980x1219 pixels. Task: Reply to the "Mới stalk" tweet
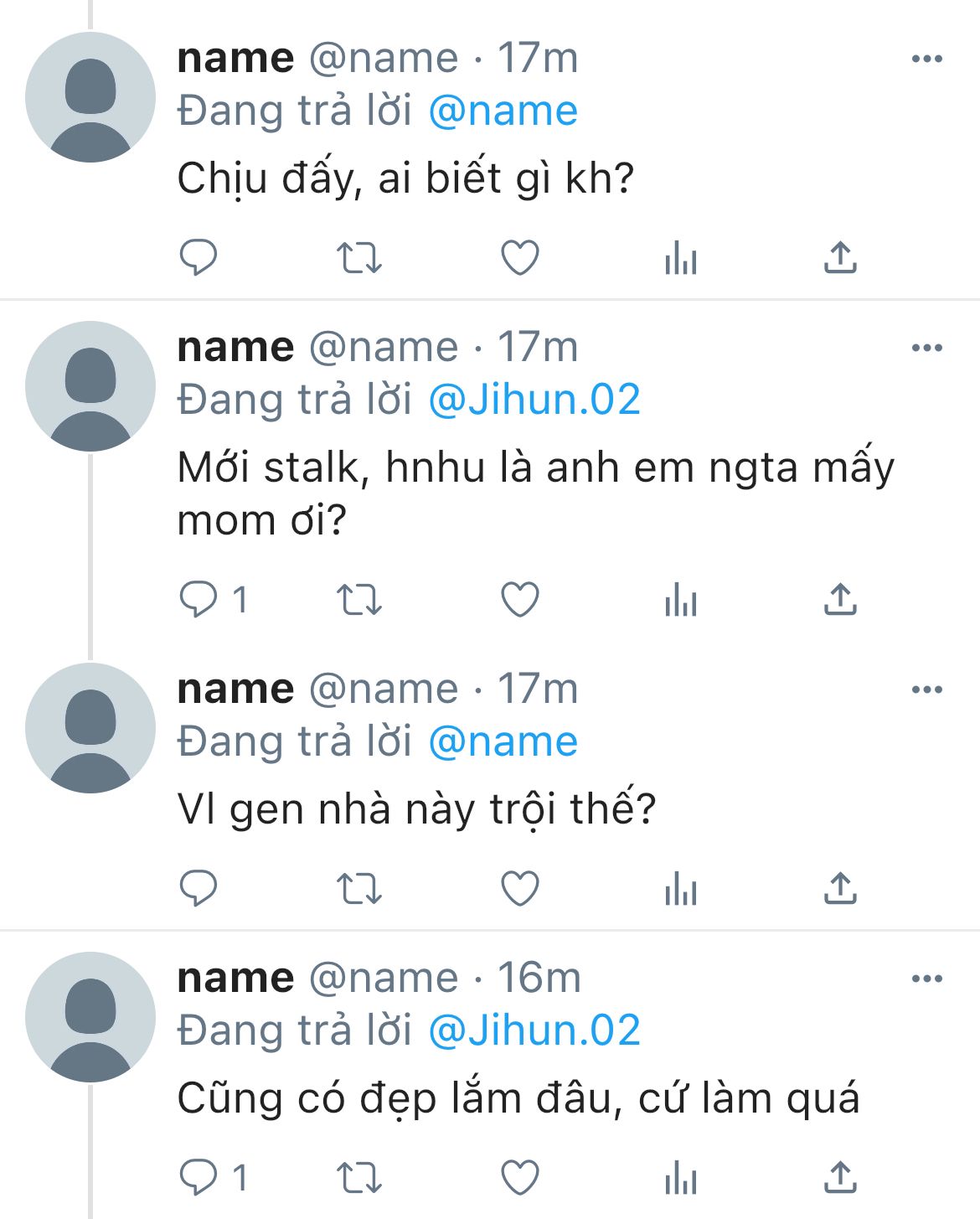coord(199,599)
